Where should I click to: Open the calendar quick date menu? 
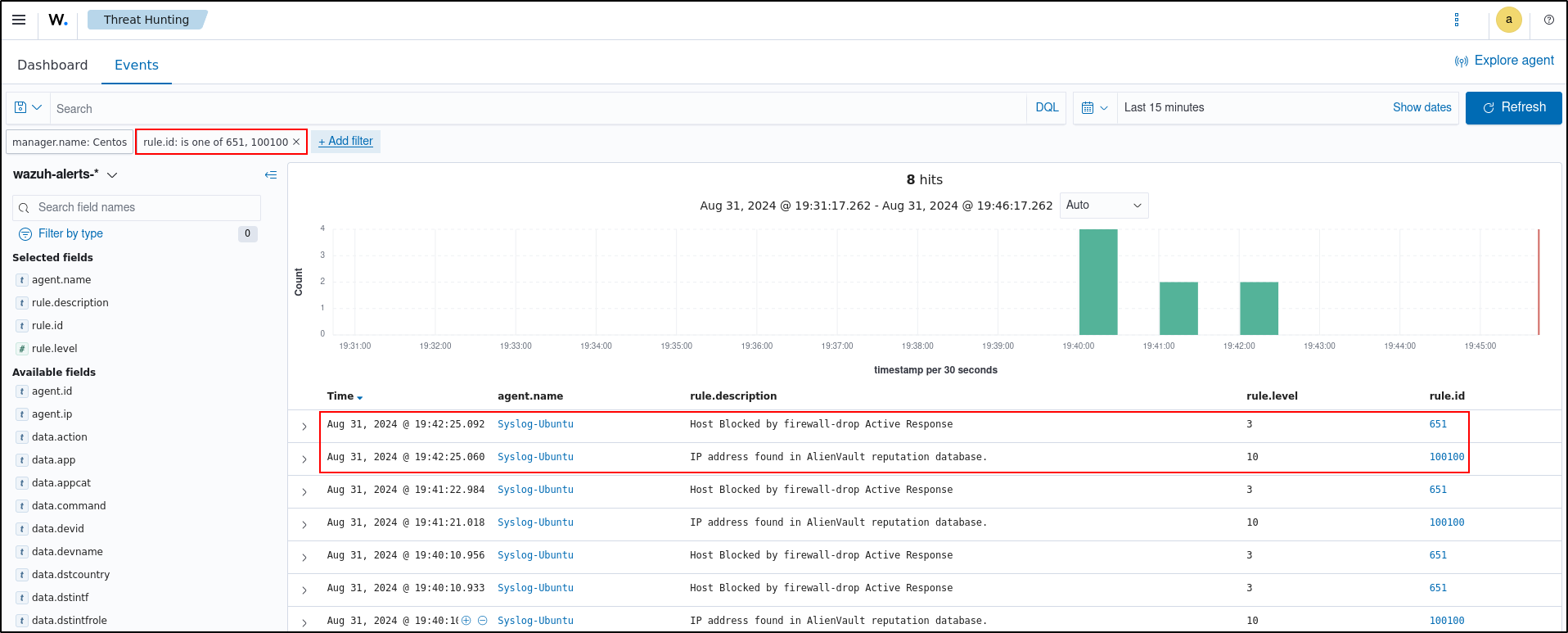pyautogui.click(x=1094, y=108)
